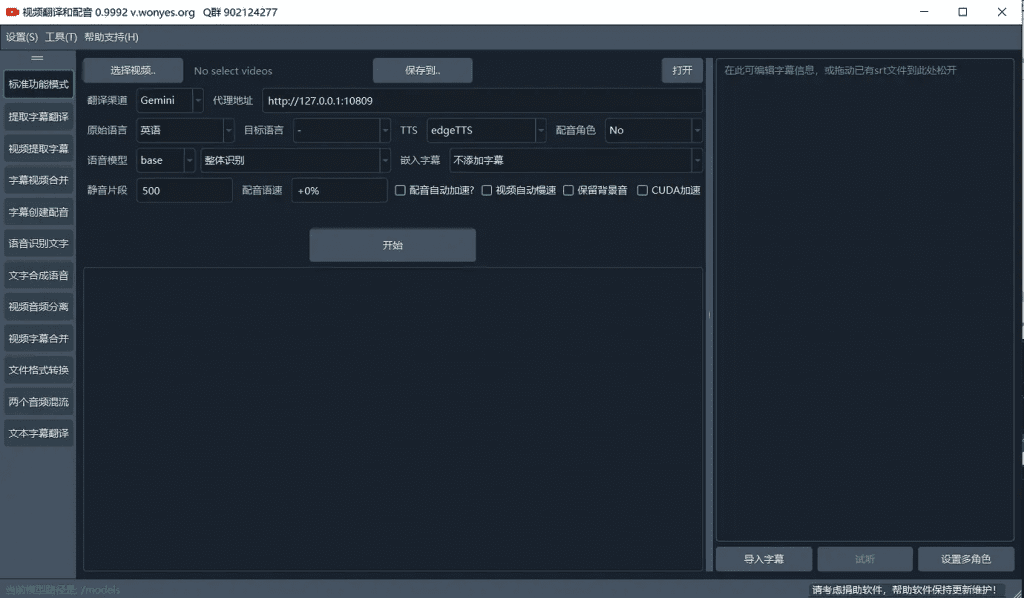Open the 设置(S) menu
1024x598 pixels.
(22, 36)
